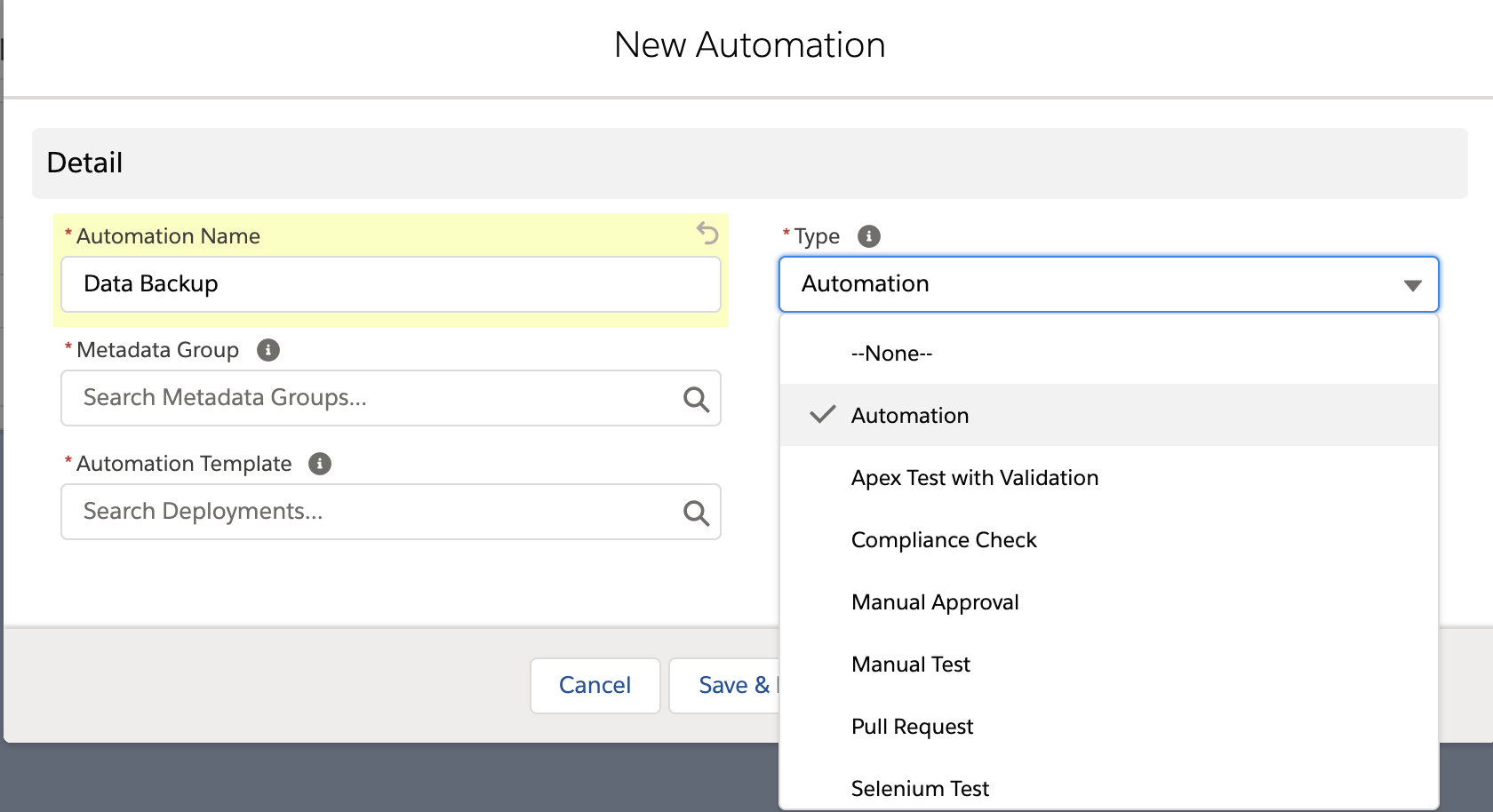Image resolution: width=1493 pixels, height=812 pixels.
Task: Click the Automation Template field label
Action: click(x=184, y=464)
